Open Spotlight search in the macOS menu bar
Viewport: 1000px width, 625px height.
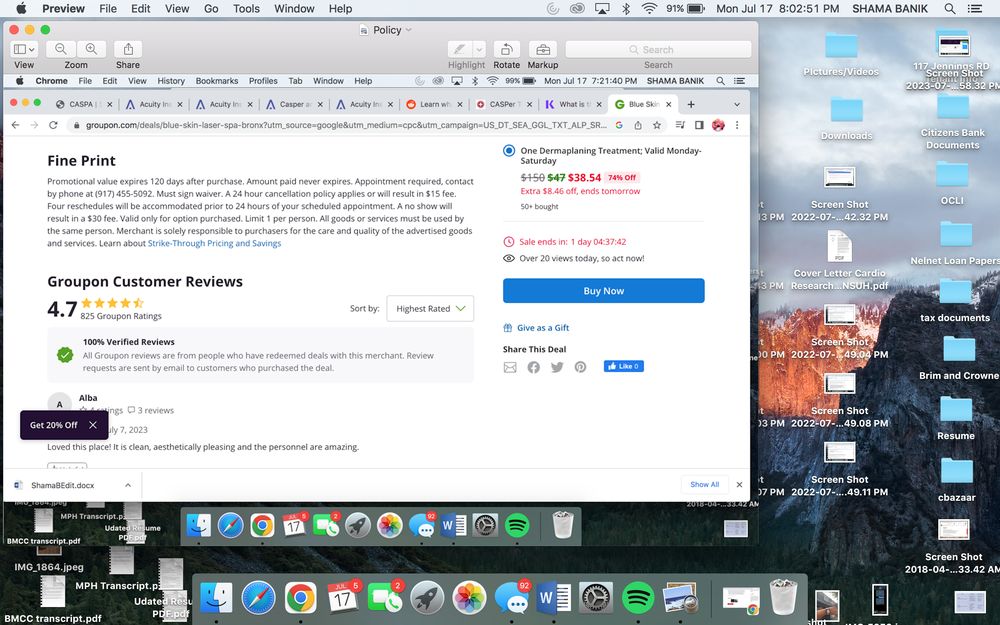950,8
